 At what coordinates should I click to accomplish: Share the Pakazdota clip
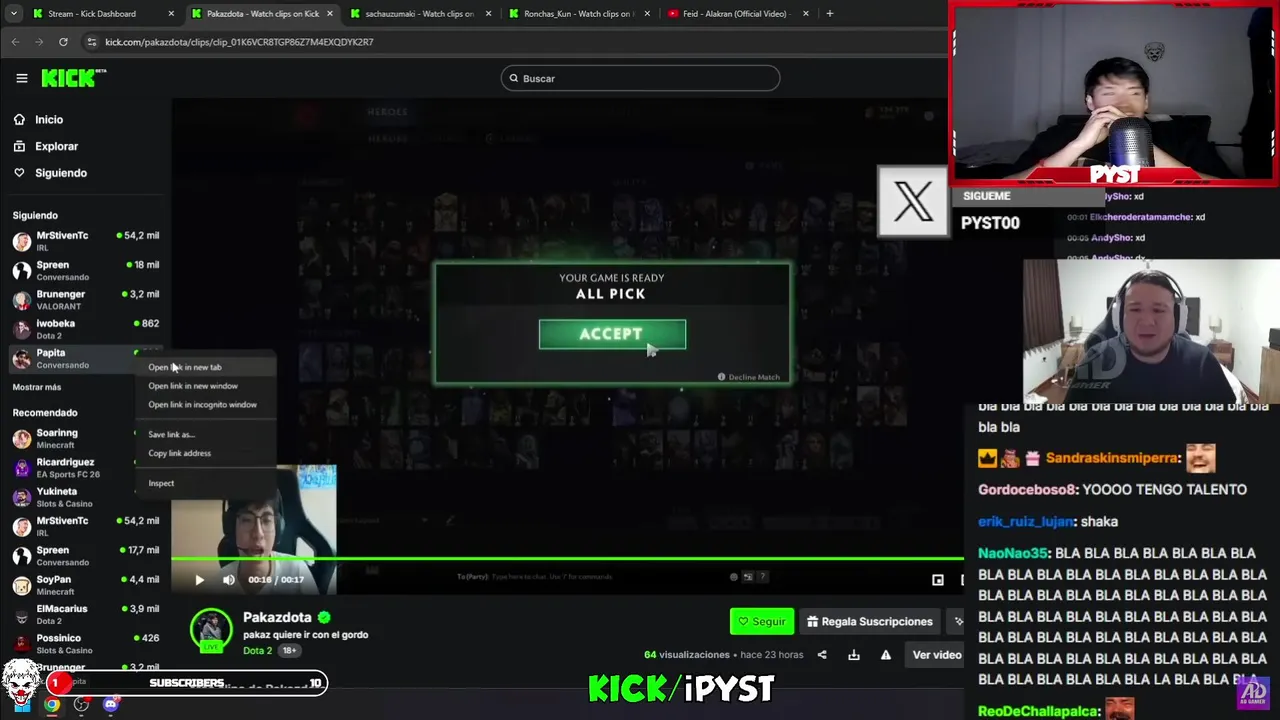tap(822, 655)
